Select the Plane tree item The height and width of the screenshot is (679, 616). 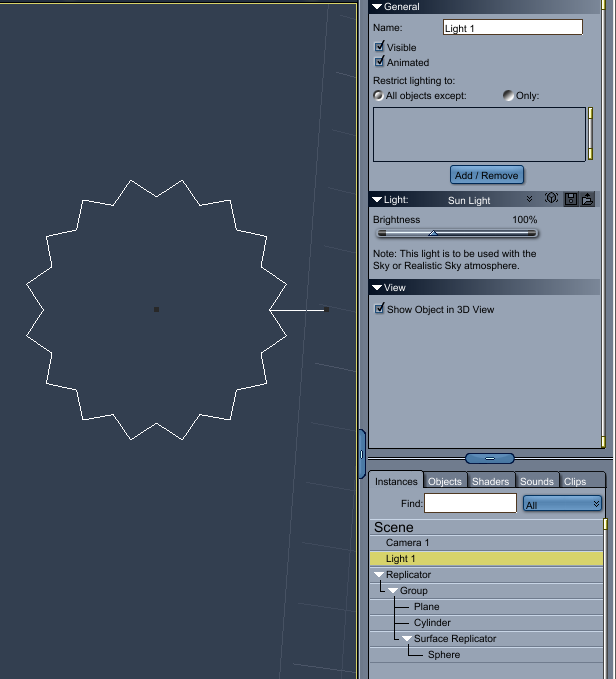[x=486, y=607]
